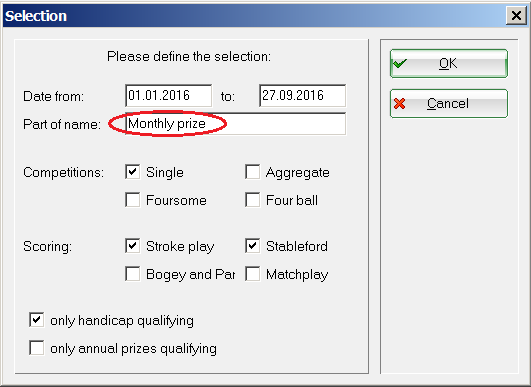
Task: Enable the Aggregate competitions checkbox
Action: tap(253, 172)
